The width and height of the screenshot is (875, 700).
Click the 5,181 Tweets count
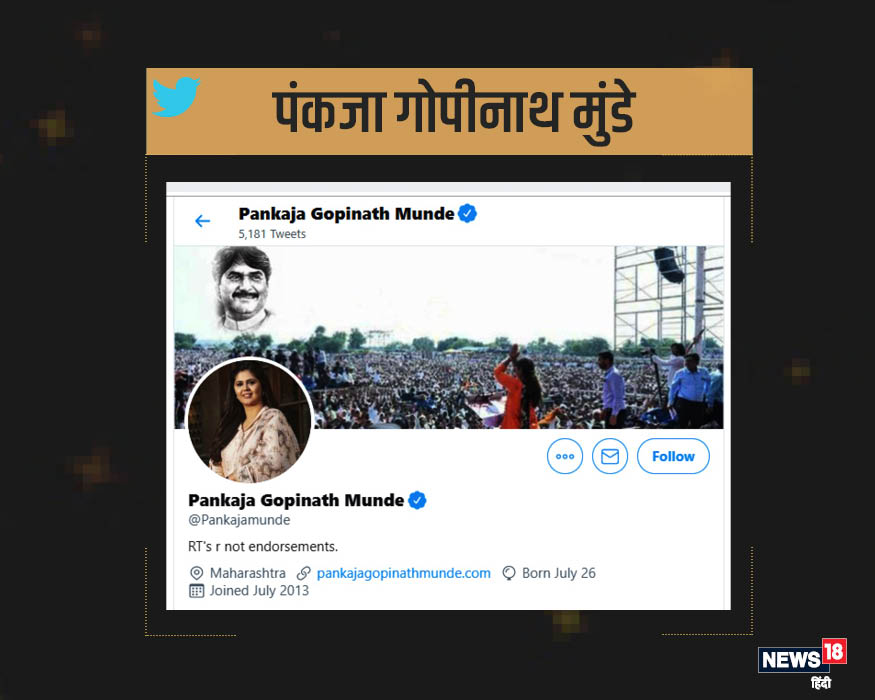[272, 234]
